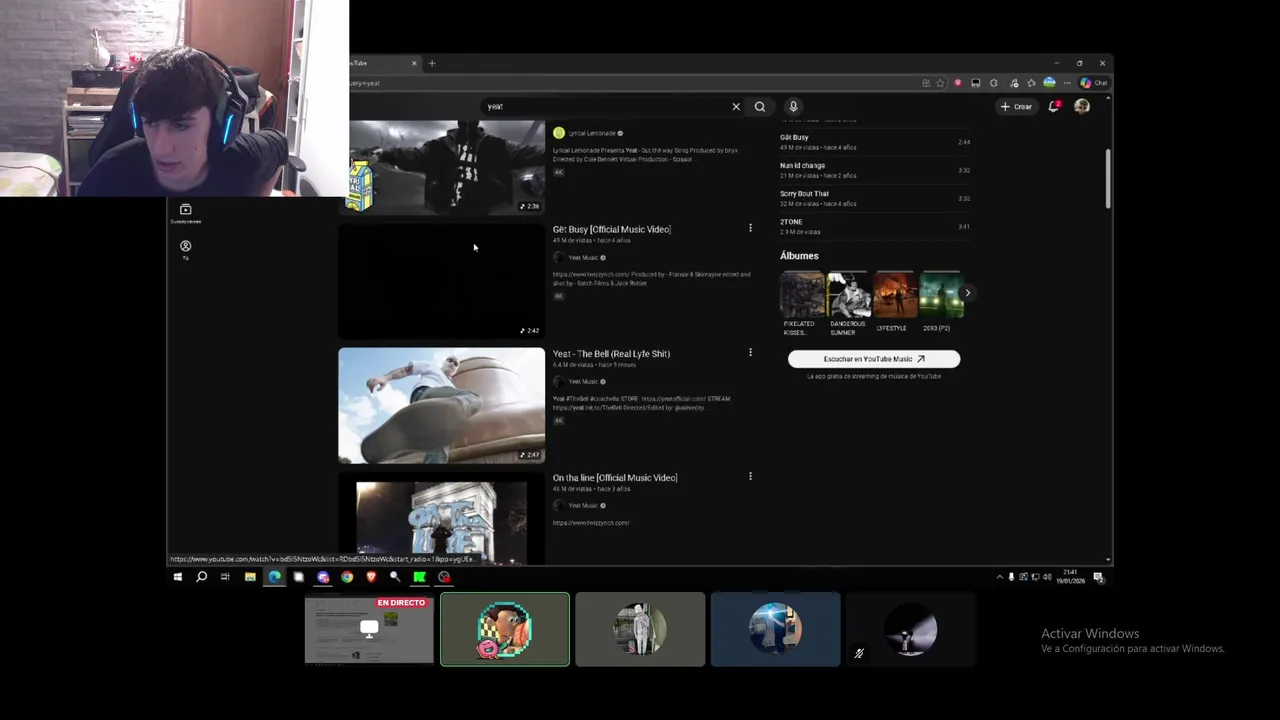The height and width of the screenshot is (720, 1280).
Task: Open 2093 (P2) album cover
Action: coord(940,295)
